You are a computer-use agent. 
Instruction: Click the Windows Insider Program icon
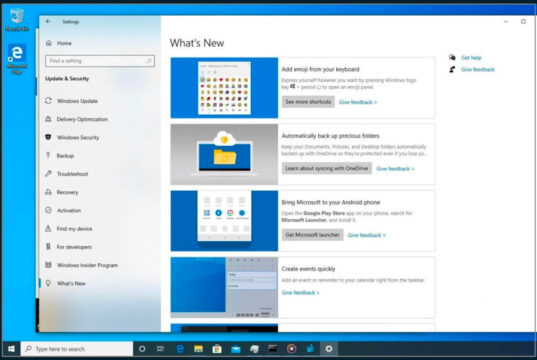pyautogui.click(x=48, y=265)
